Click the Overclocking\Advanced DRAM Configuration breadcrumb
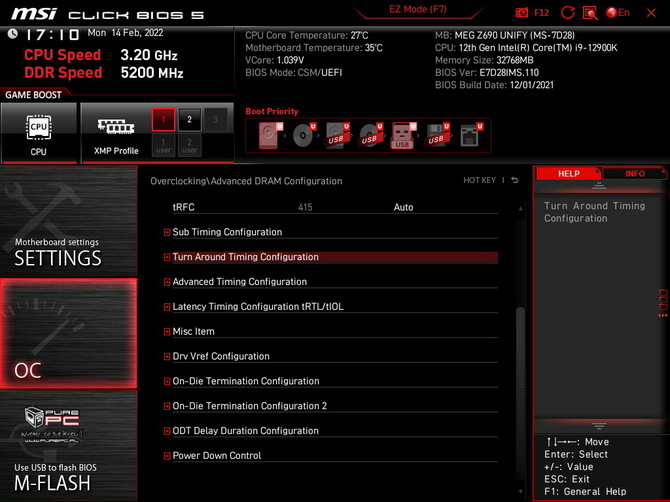Screen dimensions: 670x502 (246, 181)
